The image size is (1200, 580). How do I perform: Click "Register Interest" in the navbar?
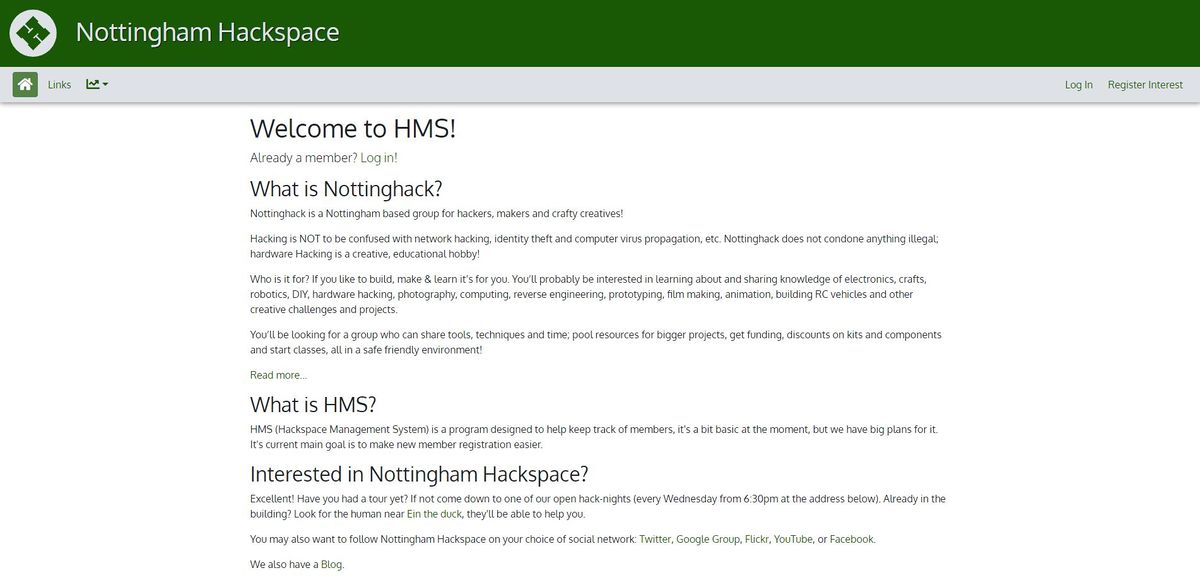[1145, 85]
